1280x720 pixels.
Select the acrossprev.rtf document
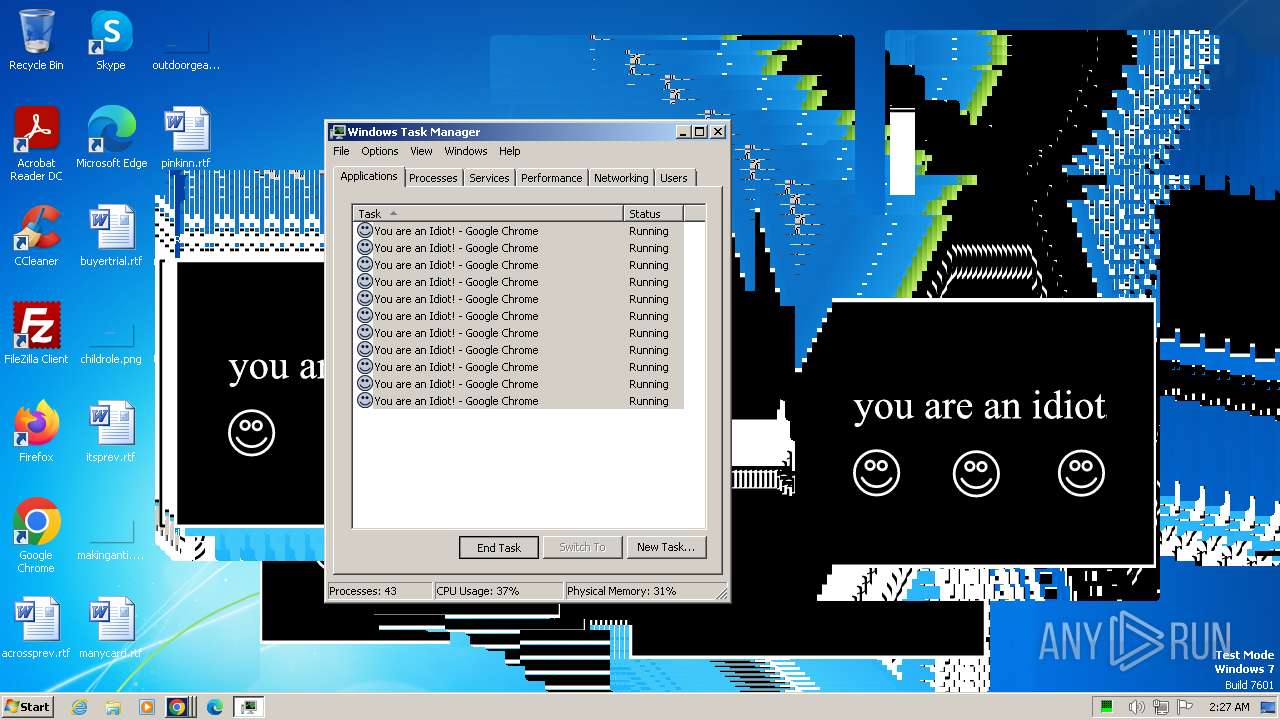36,629
